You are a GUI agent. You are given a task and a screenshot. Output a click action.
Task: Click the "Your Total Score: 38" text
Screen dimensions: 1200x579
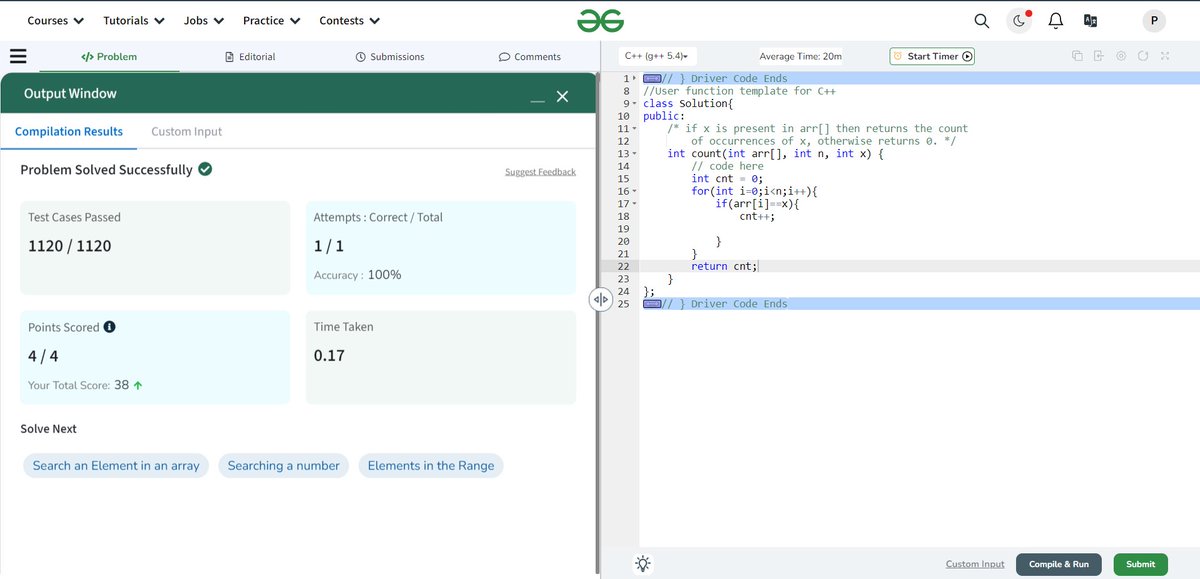(85, 384)
